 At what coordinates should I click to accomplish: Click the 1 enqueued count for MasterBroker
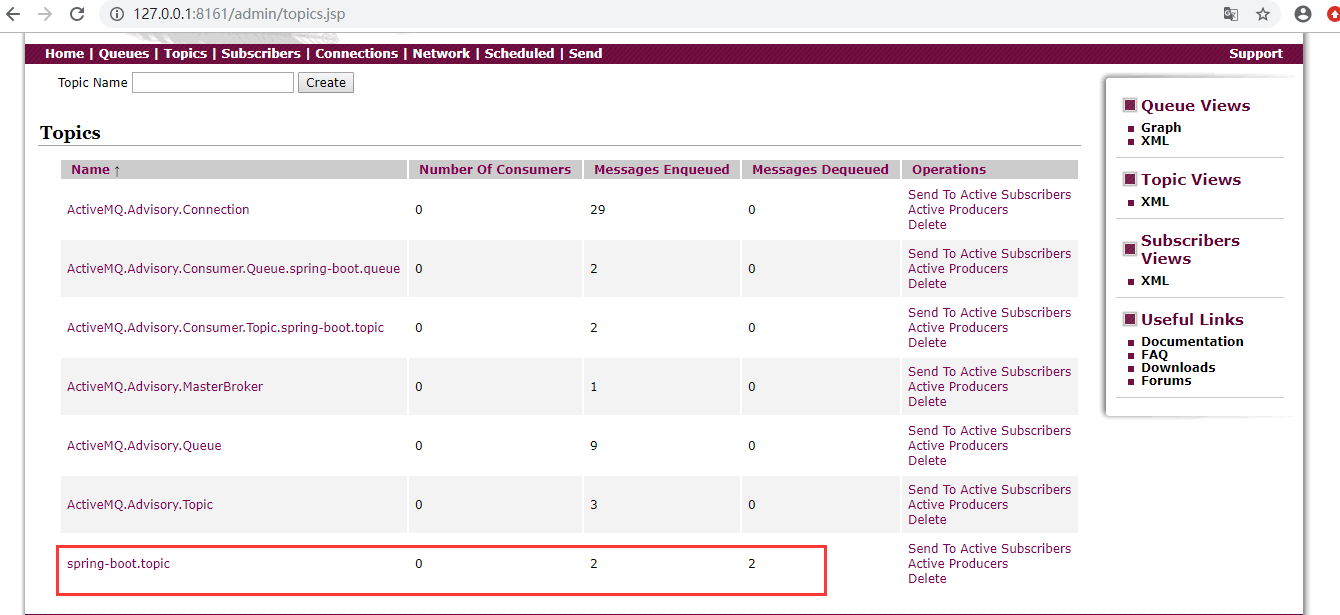(594, 387)
